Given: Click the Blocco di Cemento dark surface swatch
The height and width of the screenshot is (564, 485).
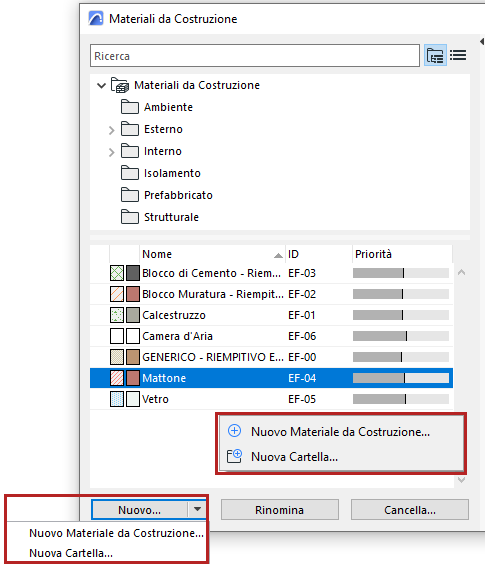Looking at the screenshot, I should pos(133,273).
